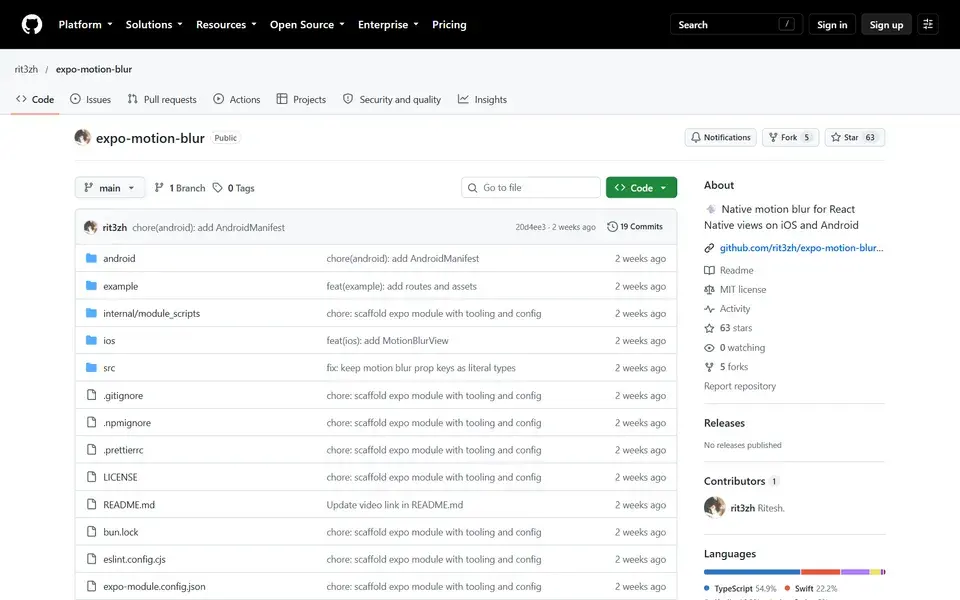Screen dimensions: 960x600
Task: Click the scale icon beside MIT license
Action: [x=709, y=290]
